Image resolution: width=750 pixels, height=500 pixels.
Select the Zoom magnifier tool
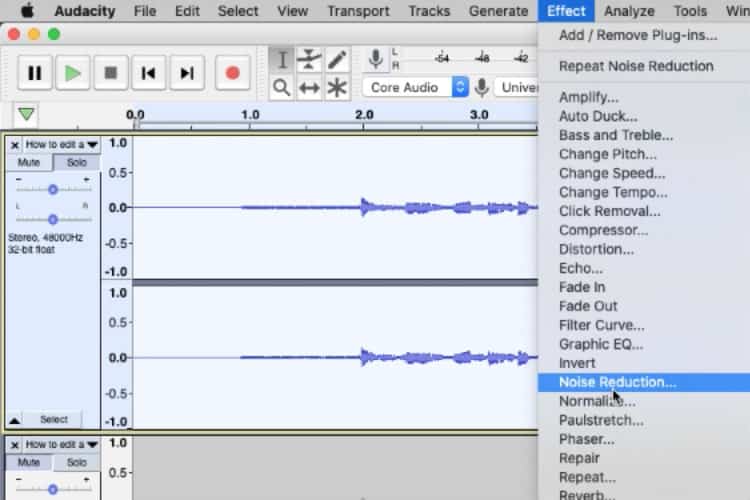[x=282, y=88]
